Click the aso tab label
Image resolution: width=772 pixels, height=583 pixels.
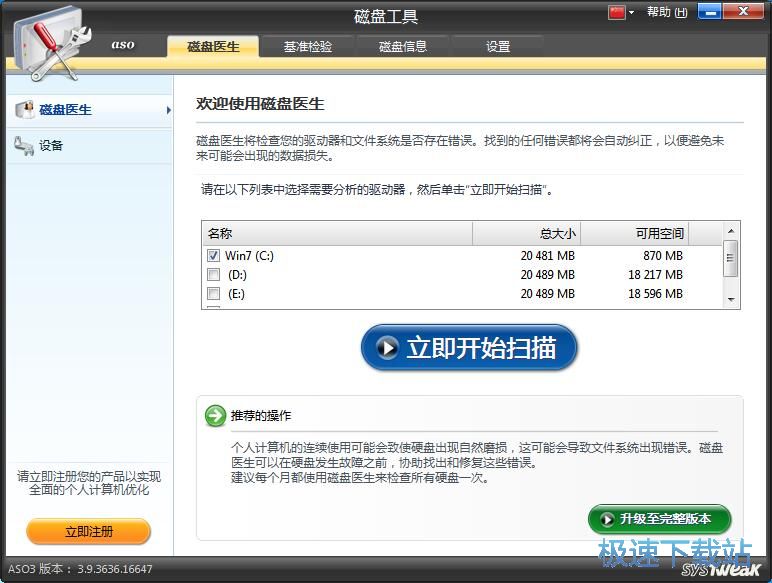(x=123, y=45)
